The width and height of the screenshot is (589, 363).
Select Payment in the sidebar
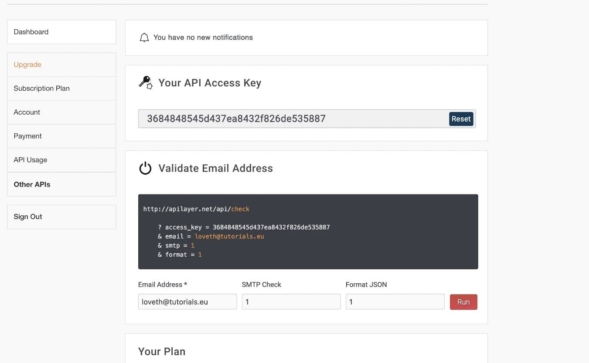62,136
